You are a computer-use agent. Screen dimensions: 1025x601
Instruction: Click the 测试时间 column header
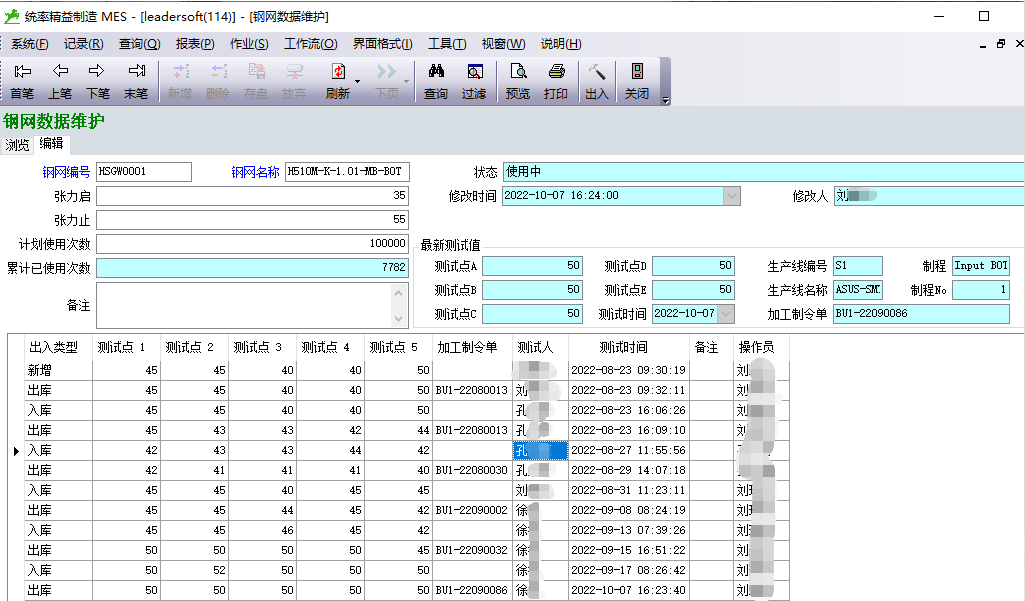point(629,347)
